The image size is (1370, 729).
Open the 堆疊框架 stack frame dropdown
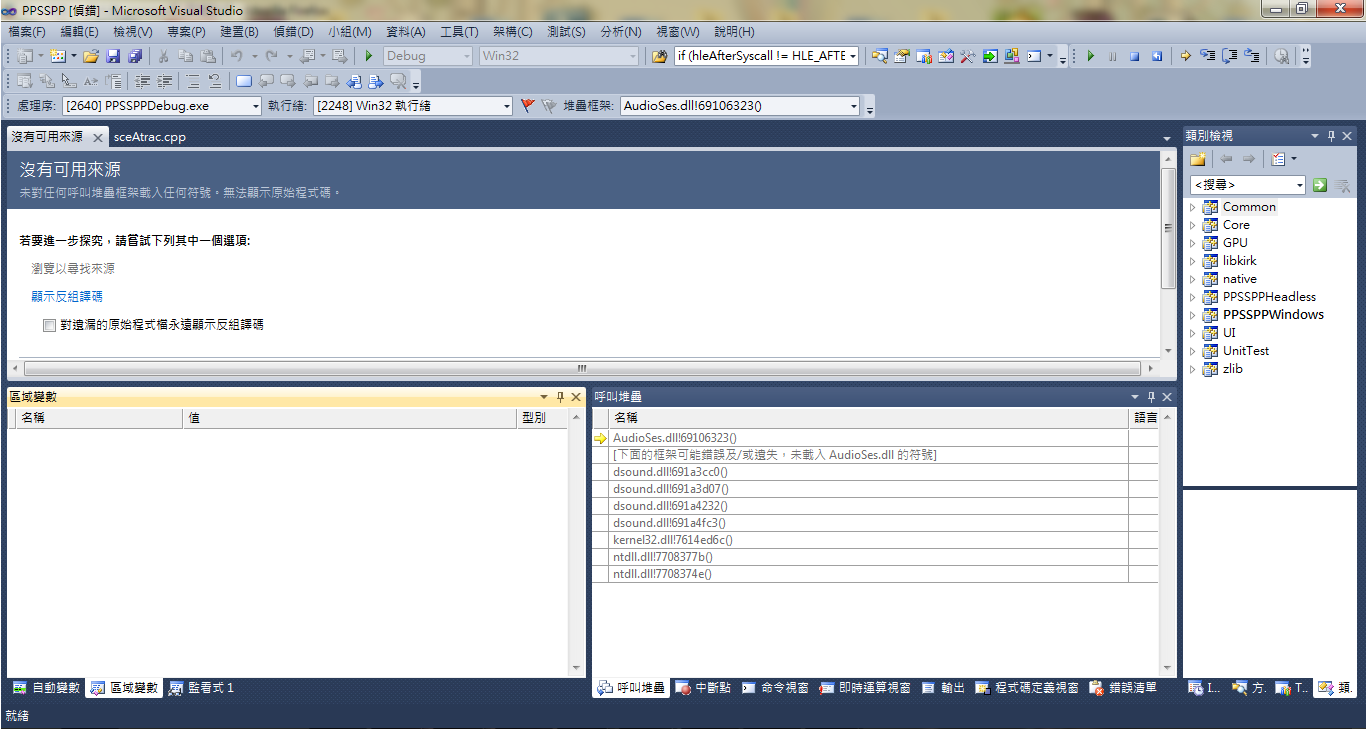tap(853, 106)
